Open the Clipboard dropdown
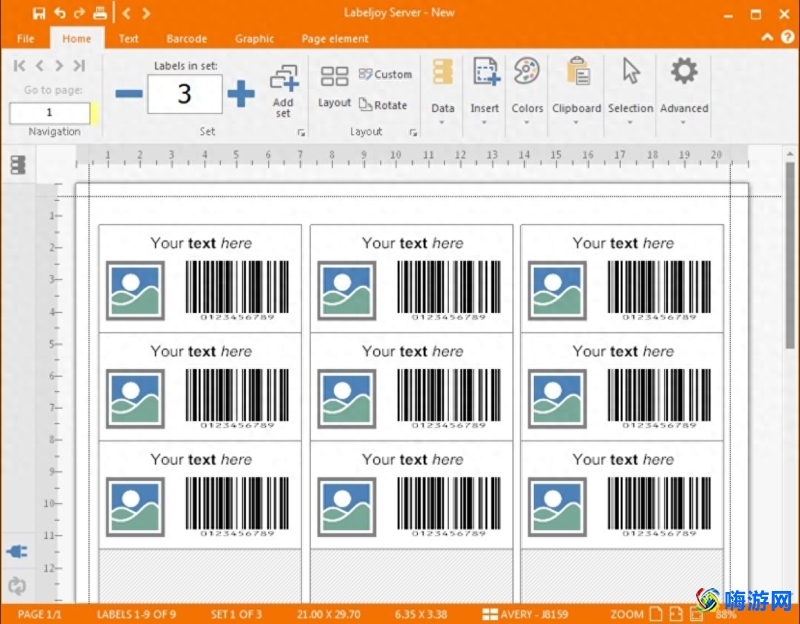The height and width of the screenshot is (624, 800). click(577, 92)
